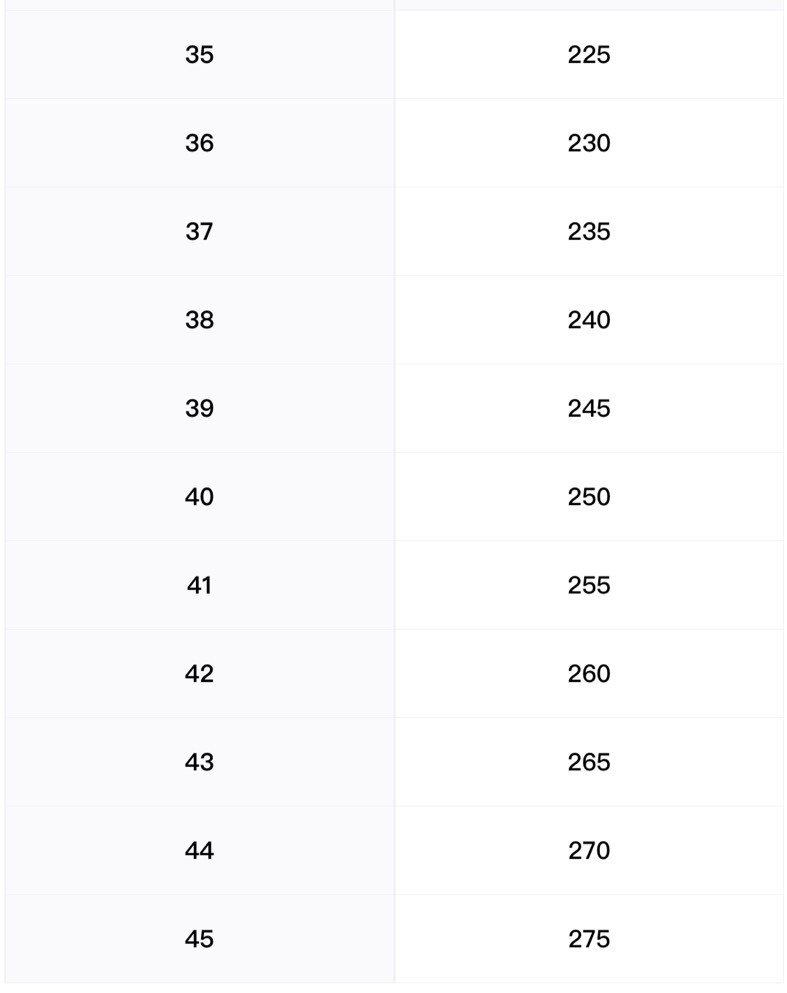Click the 240 value cell

point(588,320)
